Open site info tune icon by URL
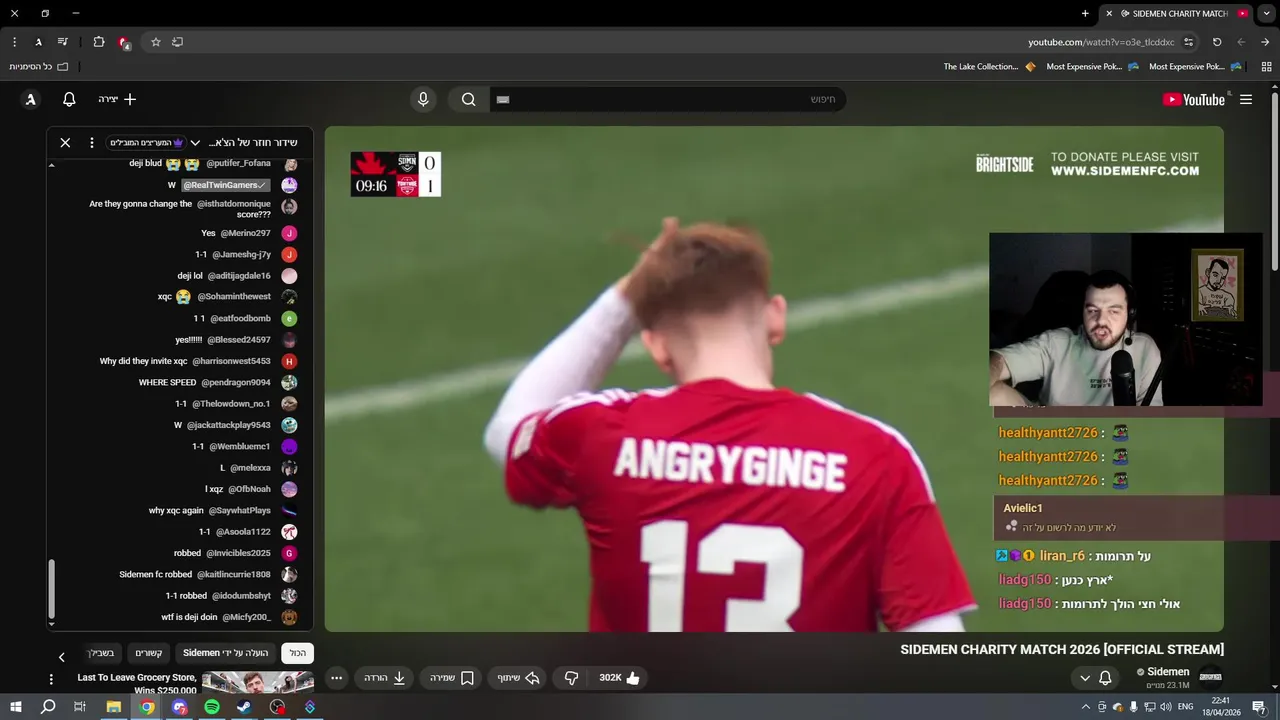1280x720 pixels. click(1188, 42)
